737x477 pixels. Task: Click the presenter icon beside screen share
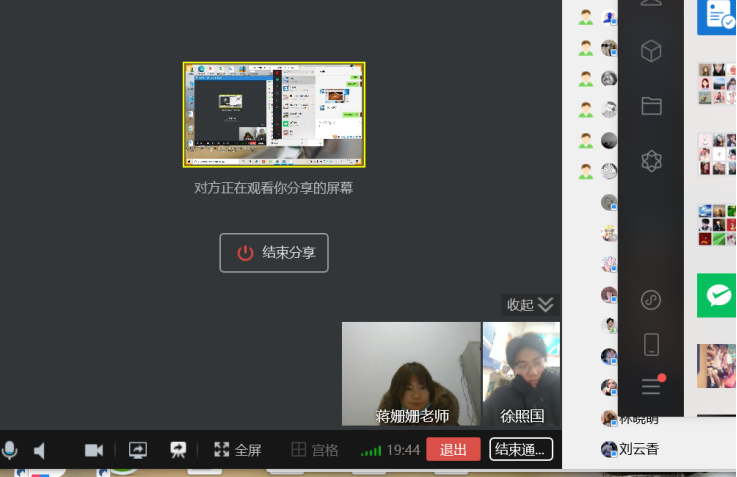point(178,450)
